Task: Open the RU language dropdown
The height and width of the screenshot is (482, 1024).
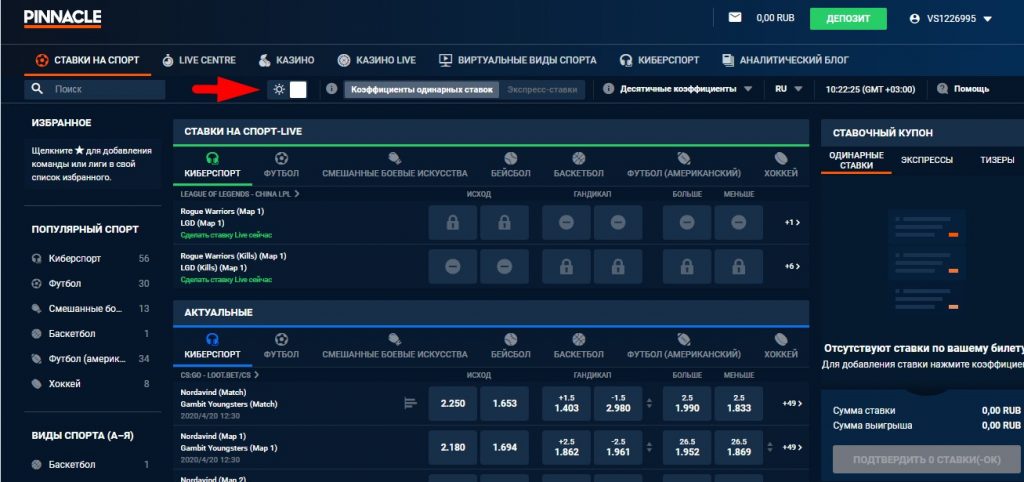Action: point(789,89)
